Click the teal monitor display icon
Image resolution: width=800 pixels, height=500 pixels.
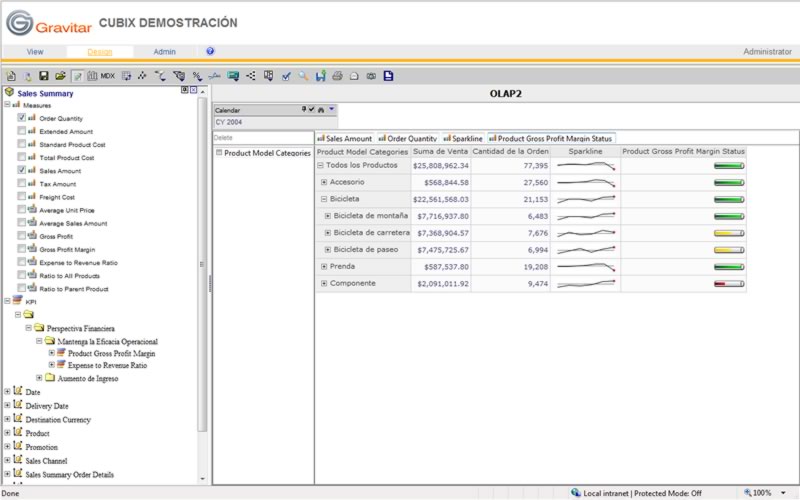tap(233, 76)
